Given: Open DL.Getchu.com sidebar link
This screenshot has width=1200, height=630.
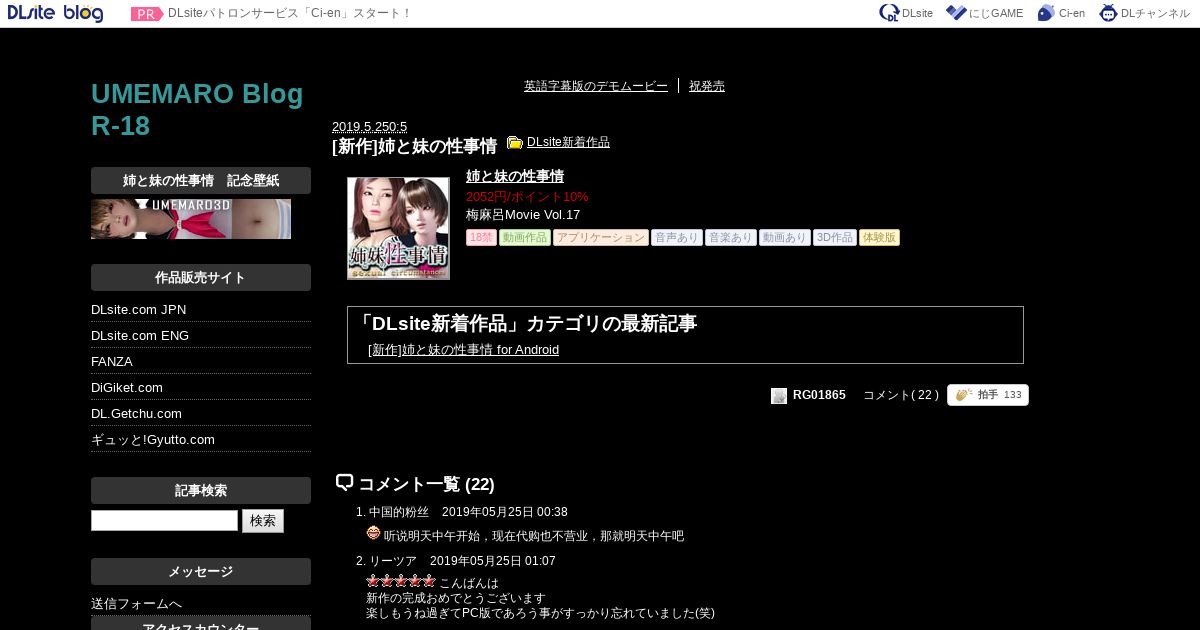Looking at the screenshot, I should click(x=136, y=414).
